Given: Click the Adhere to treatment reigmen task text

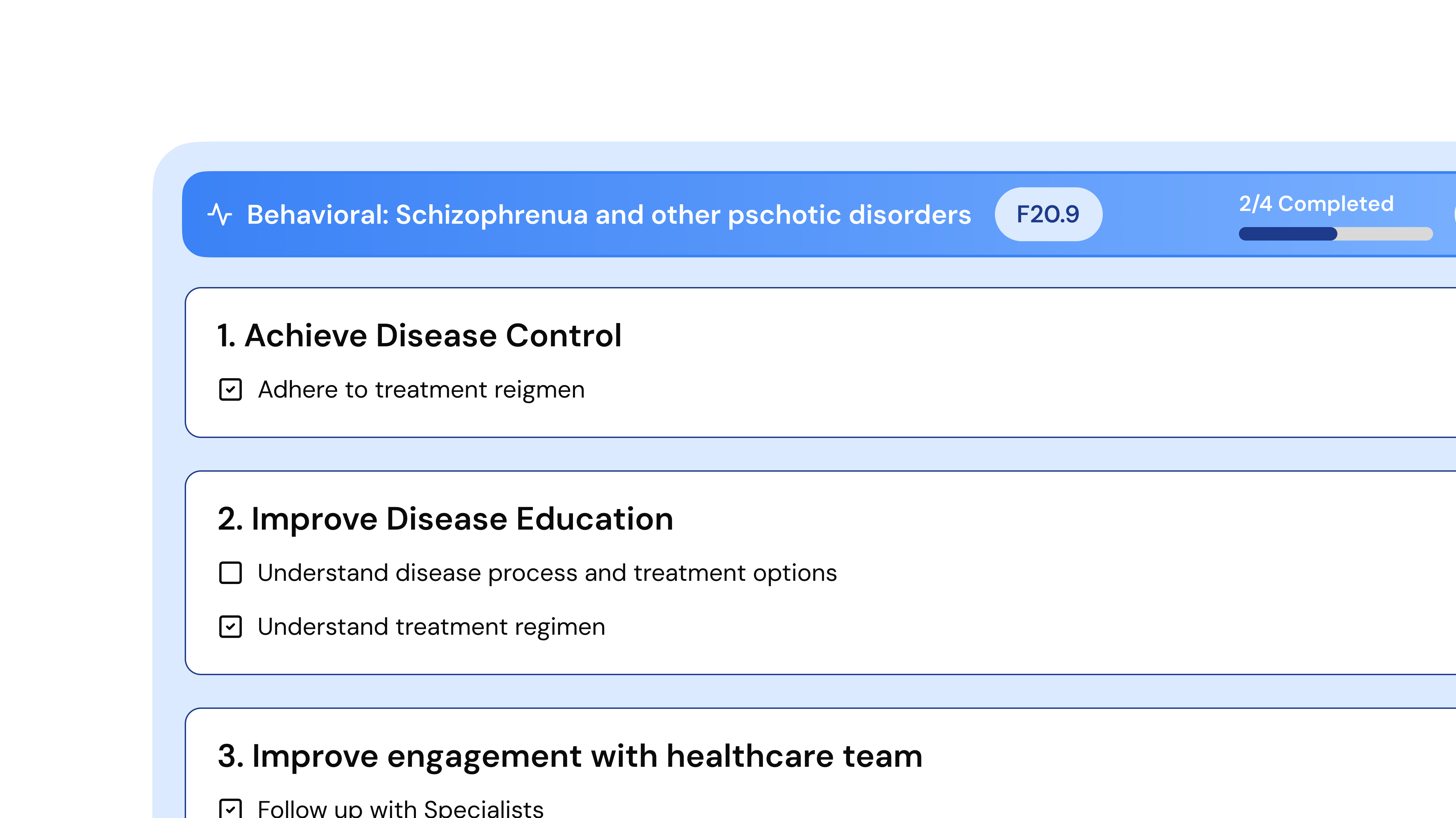Looking at the screenshot, I should click(422, 389).
